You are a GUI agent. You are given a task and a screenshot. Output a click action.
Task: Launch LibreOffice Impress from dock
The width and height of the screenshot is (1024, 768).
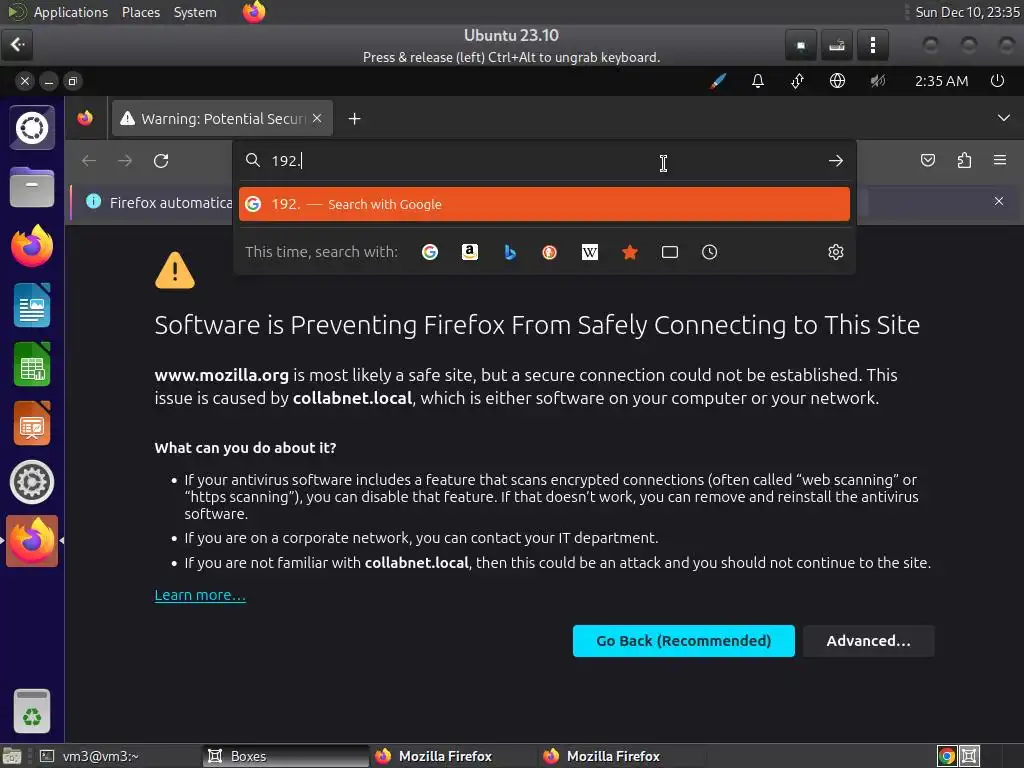32,423
